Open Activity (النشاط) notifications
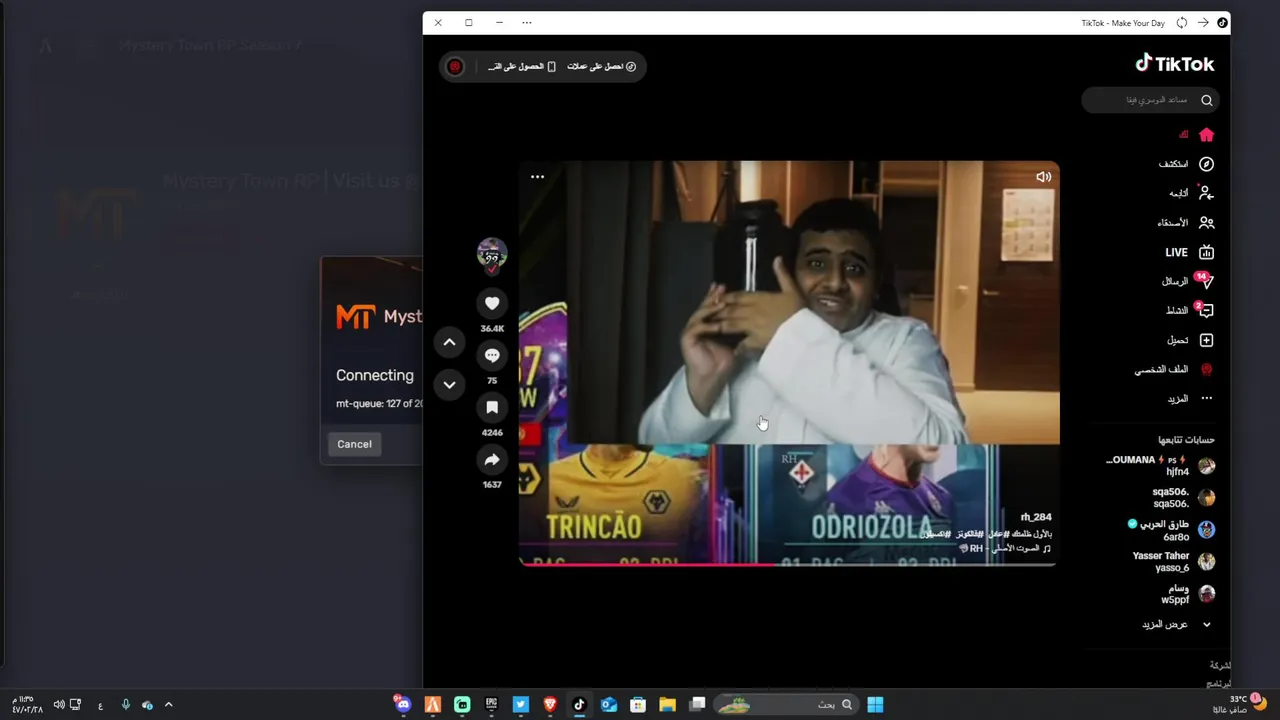The width and height of the screenshot is (1280, 720). click(x=1190, y=311)
